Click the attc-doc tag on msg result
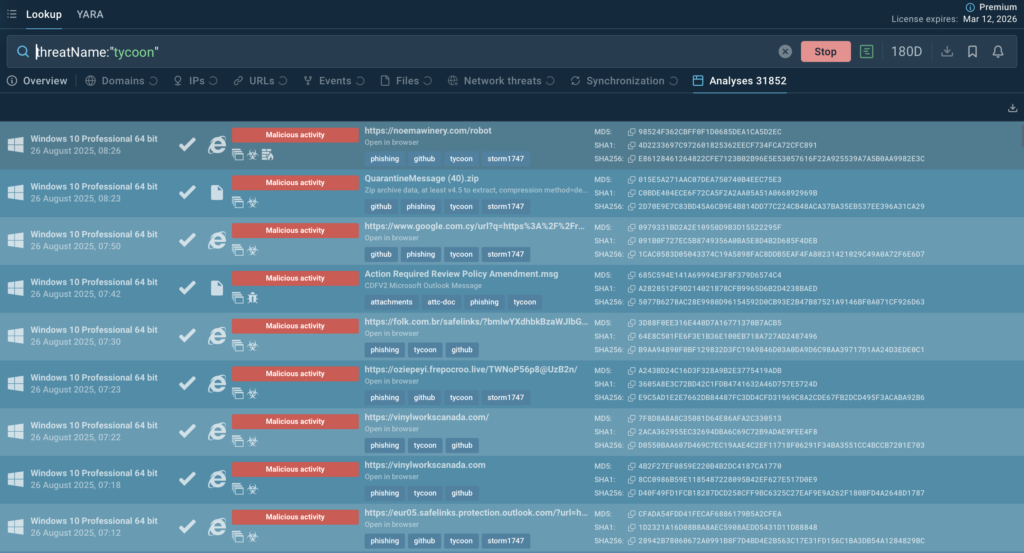The width and height of the screenshot is (1024, 553). click(x=439, y=302)
